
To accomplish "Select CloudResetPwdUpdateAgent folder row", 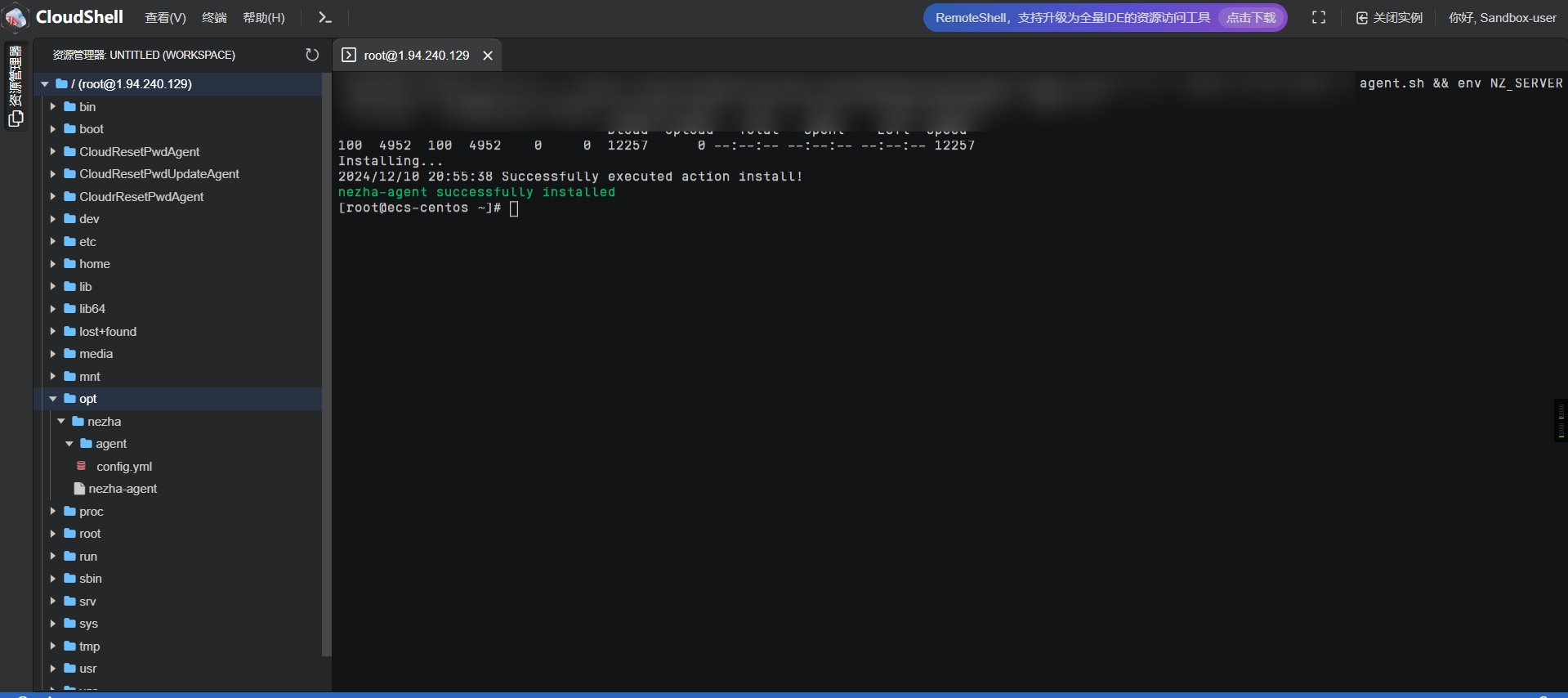I will 178,174.
